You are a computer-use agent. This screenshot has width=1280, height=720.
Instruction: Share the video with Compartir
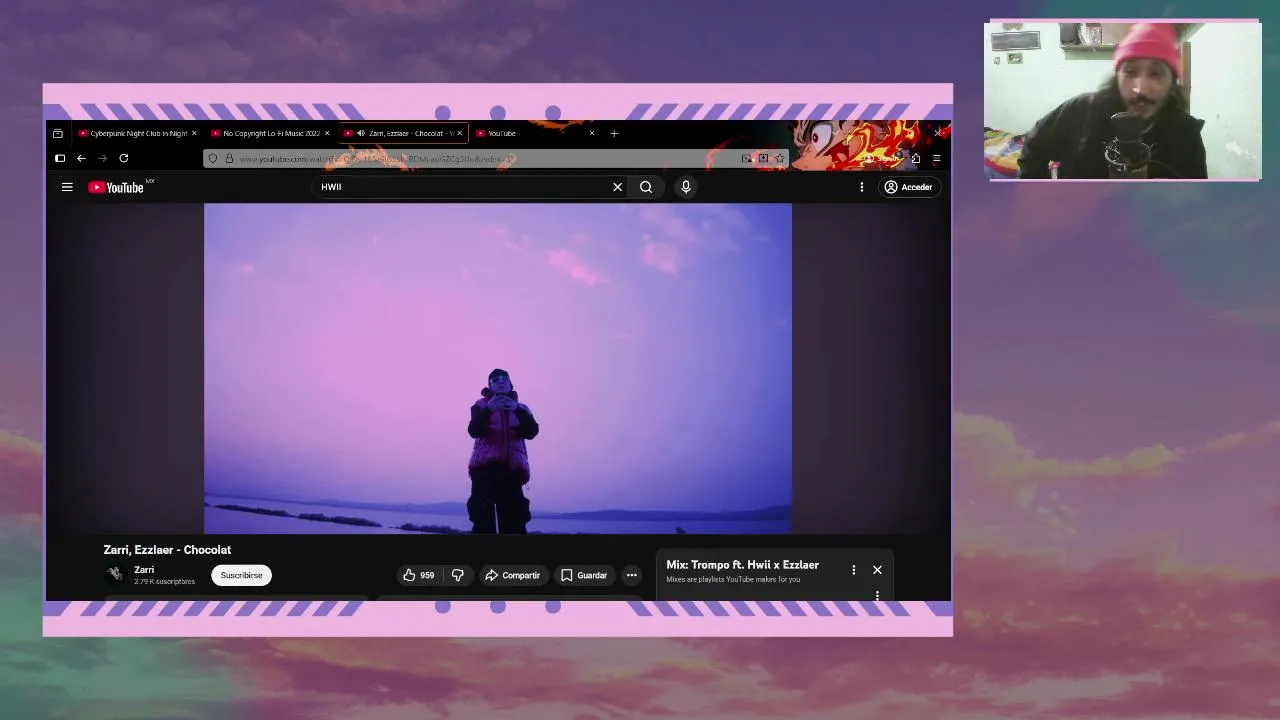click(512, 575)
